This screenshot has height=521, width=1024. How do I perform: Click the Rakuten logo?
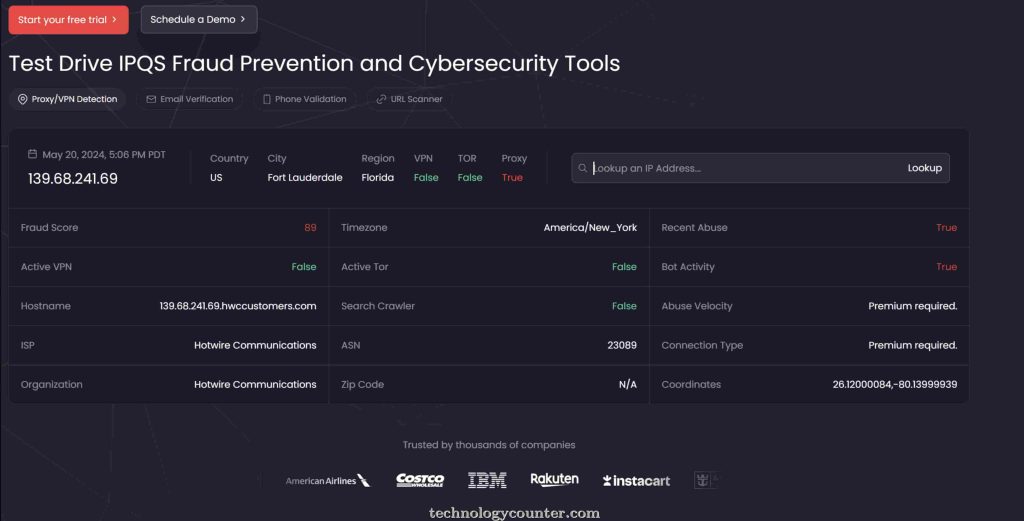[554, 480]
